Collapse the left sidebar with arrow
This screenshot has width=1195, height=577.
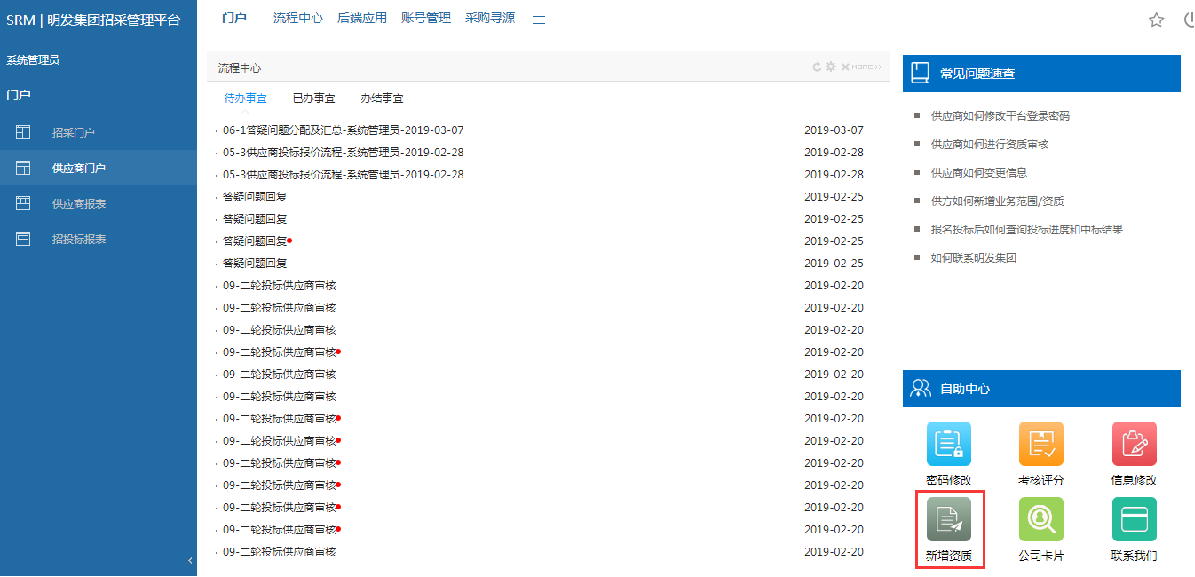190,560
